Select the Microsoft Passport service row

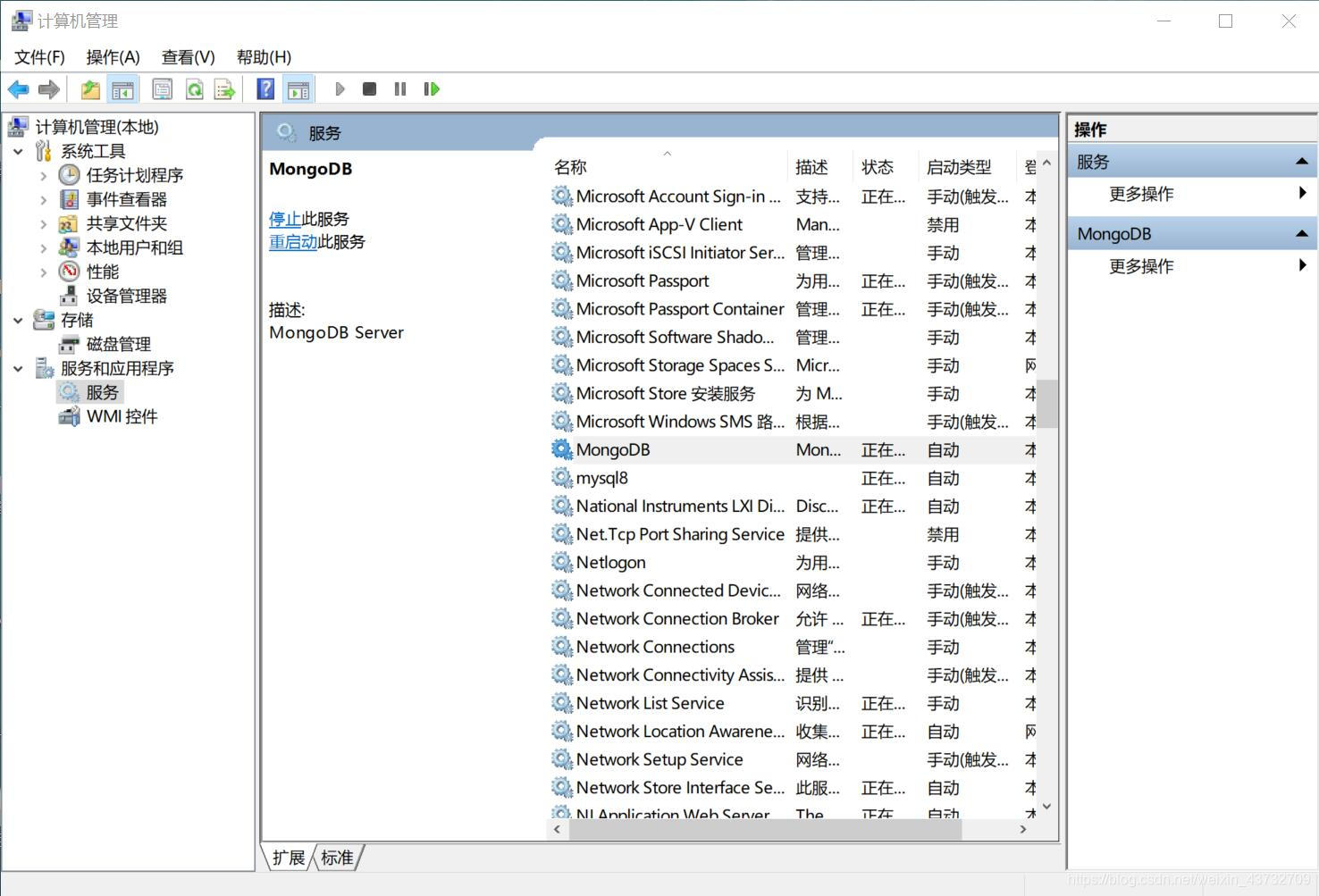(792, 281)
